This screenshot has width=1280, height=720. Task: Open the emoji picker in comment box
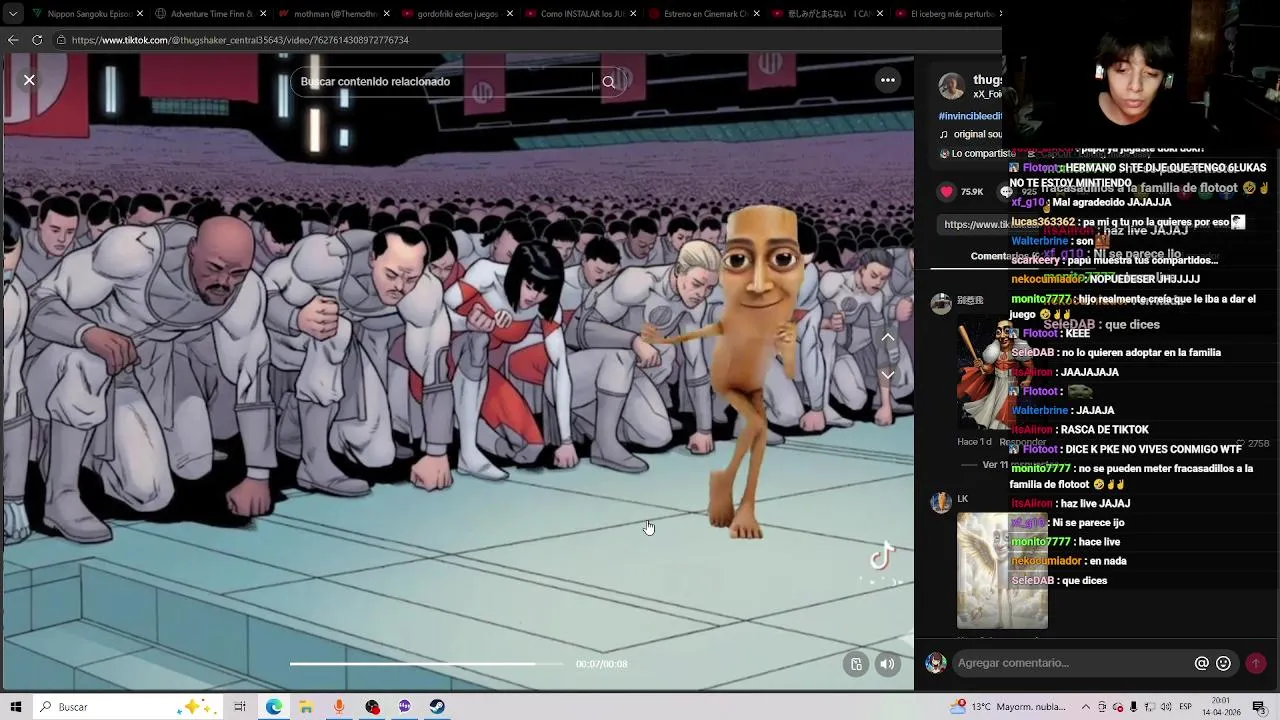tap(1223, 663)
